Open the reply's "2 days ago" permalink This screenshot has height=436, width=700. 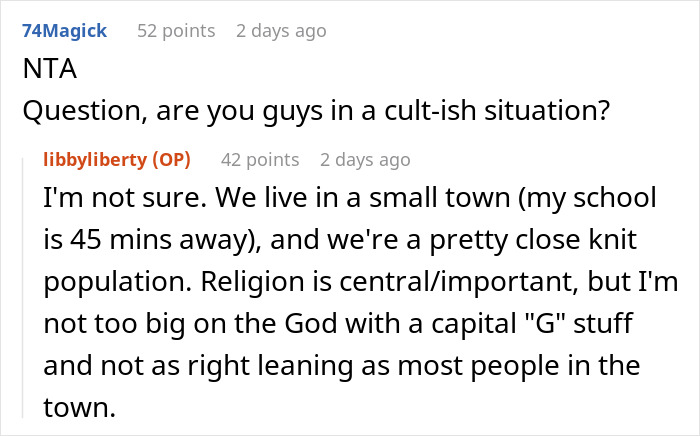(365, 160)
